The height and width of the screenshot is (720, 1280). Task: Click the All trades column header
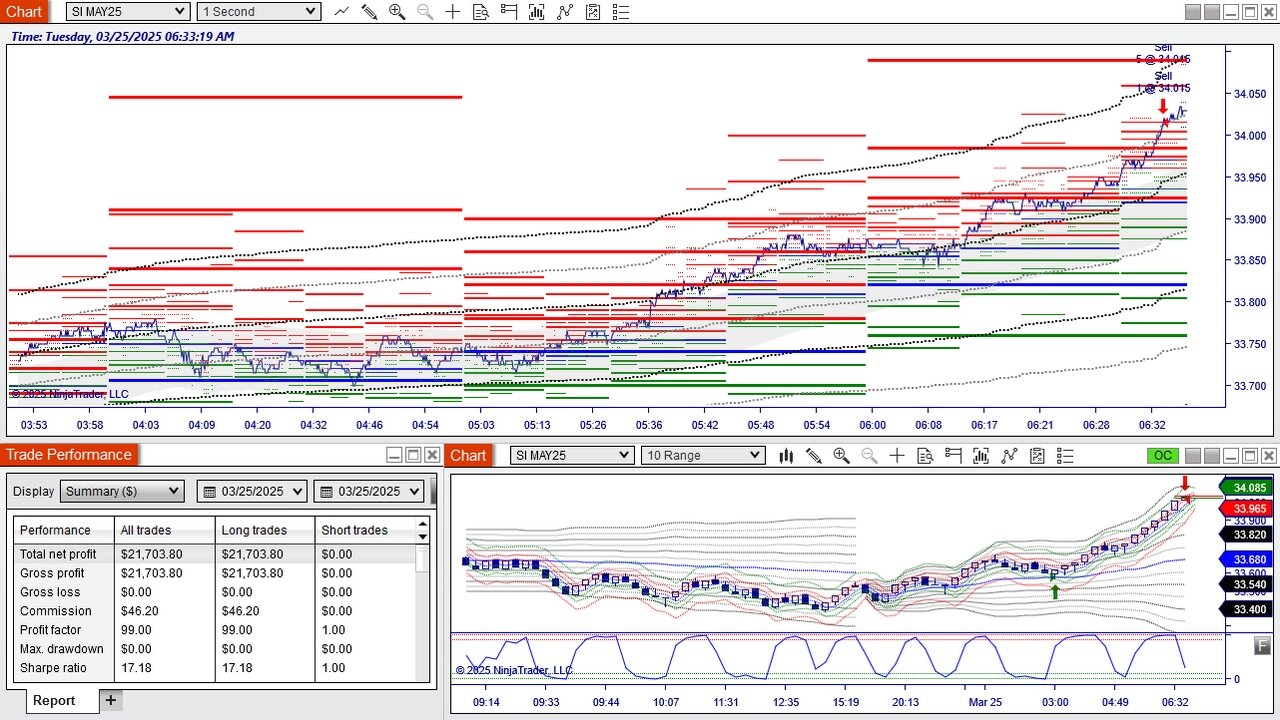(x=165, y=531)
